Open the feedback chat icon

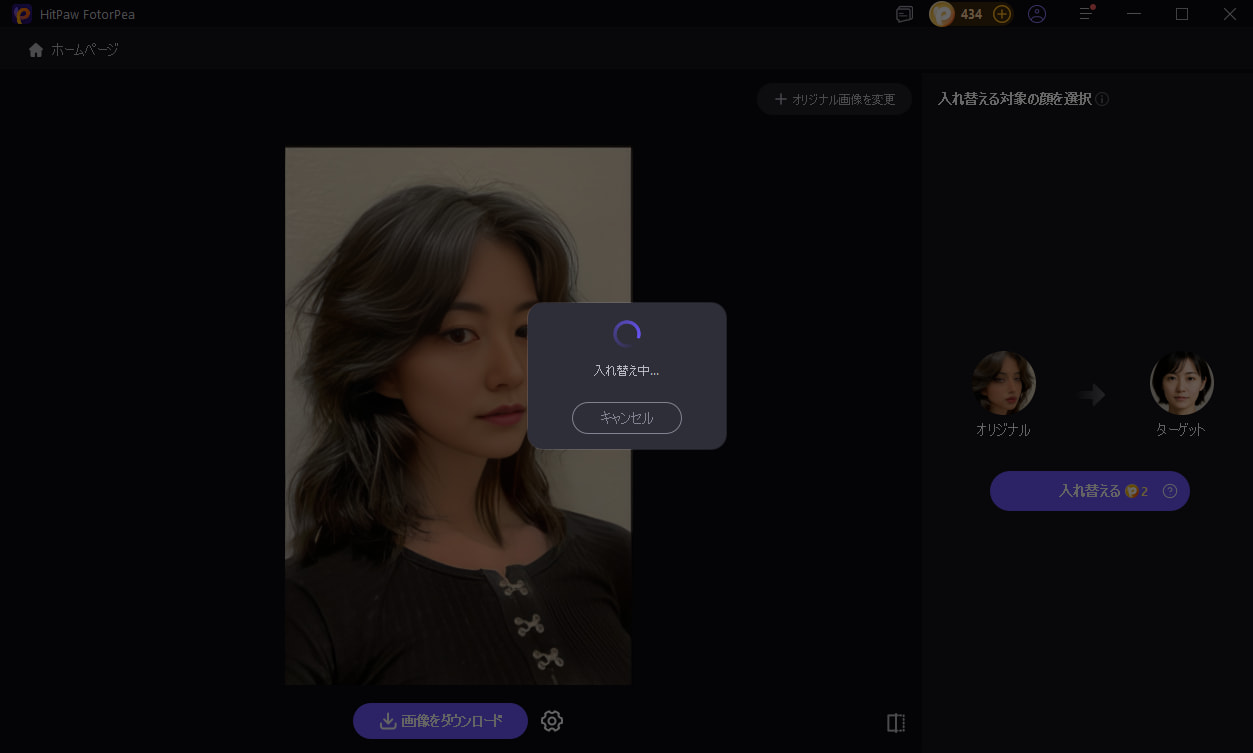click(x=904, y=14)
